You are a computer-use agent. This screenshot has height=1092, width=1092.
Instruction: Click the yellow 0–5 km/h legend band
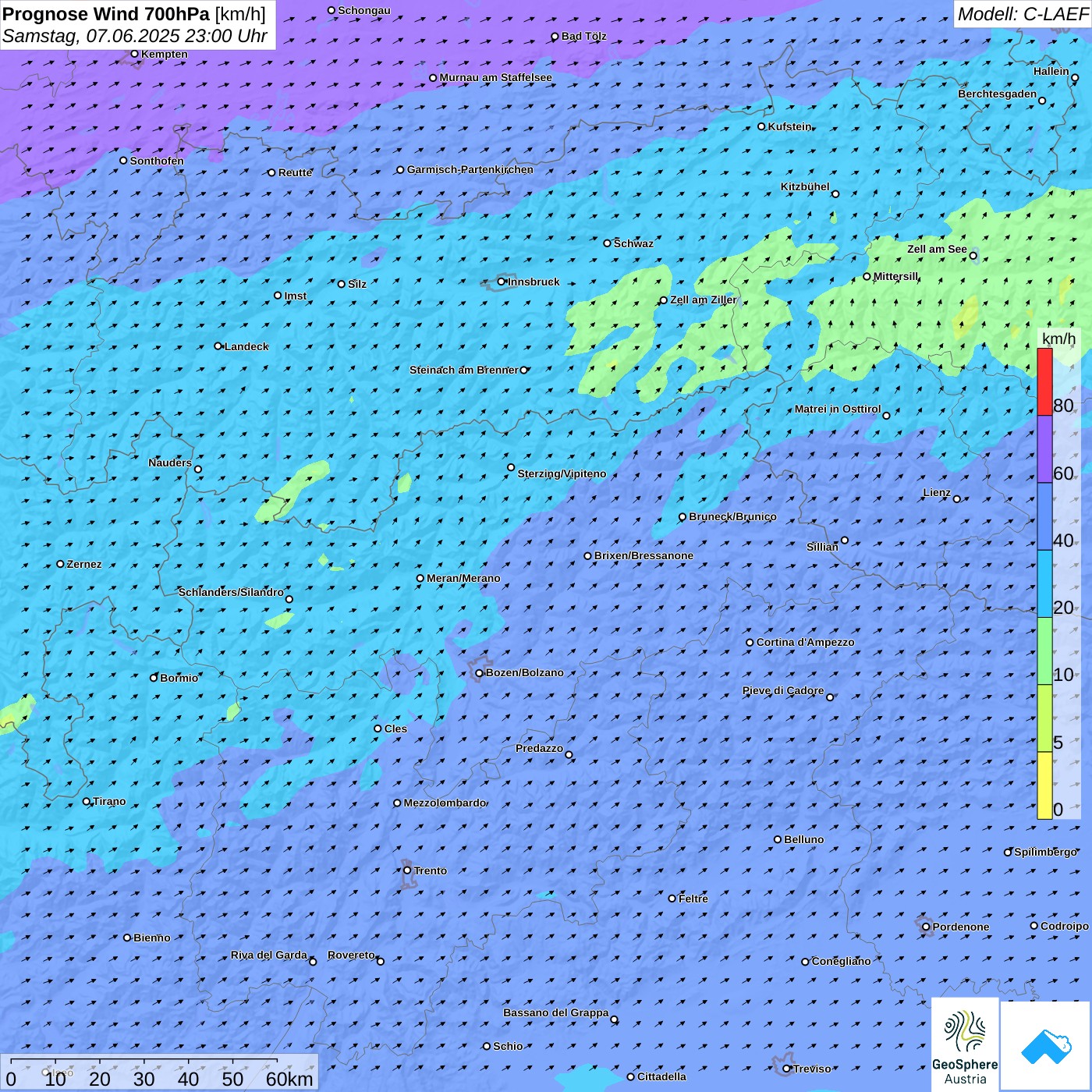click(x=1044, y=785)
